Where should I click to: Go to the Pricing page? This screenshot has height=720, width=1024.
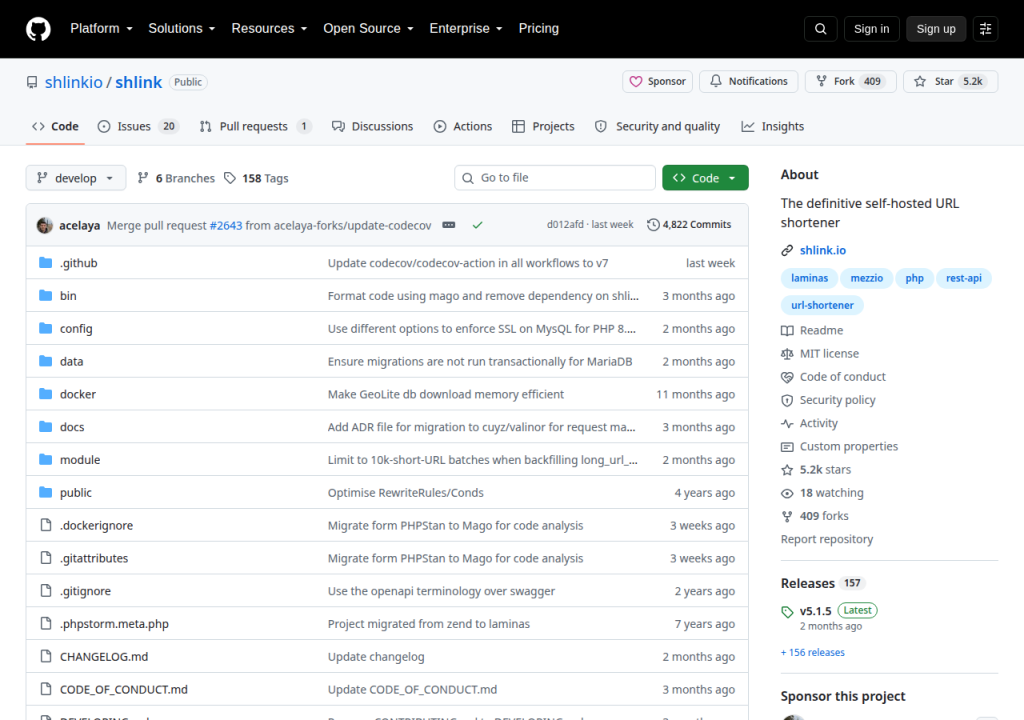[x=538, y=29]
